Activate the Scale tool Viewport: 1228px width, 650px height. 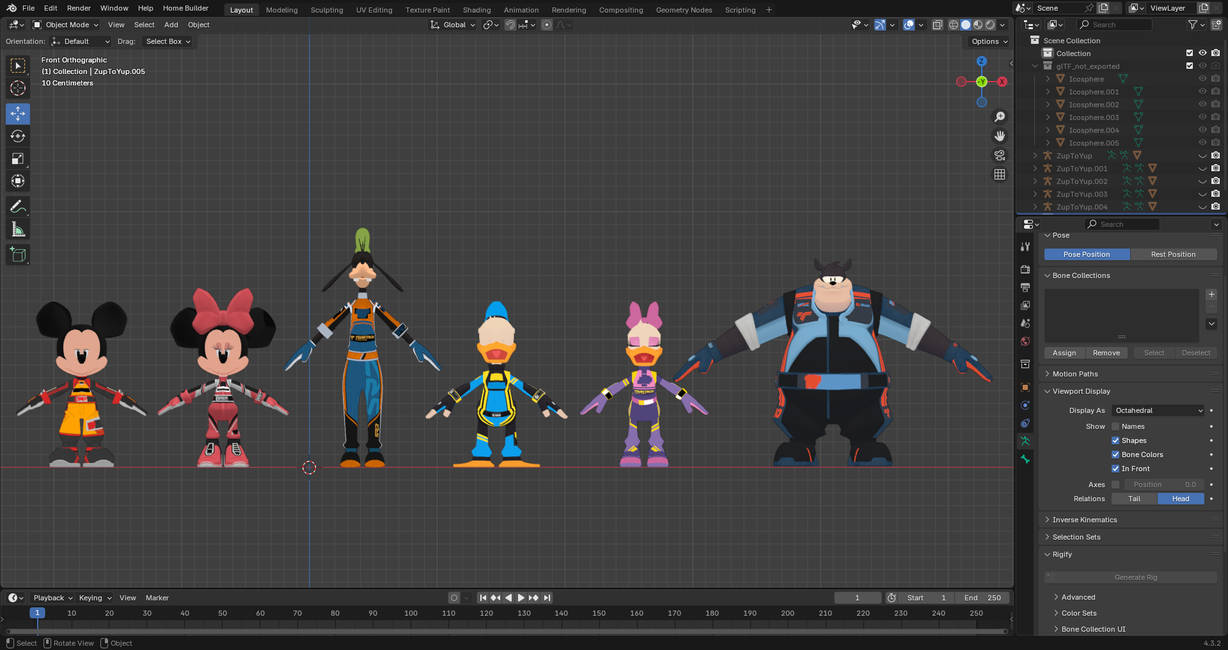(x=18, y=159)
